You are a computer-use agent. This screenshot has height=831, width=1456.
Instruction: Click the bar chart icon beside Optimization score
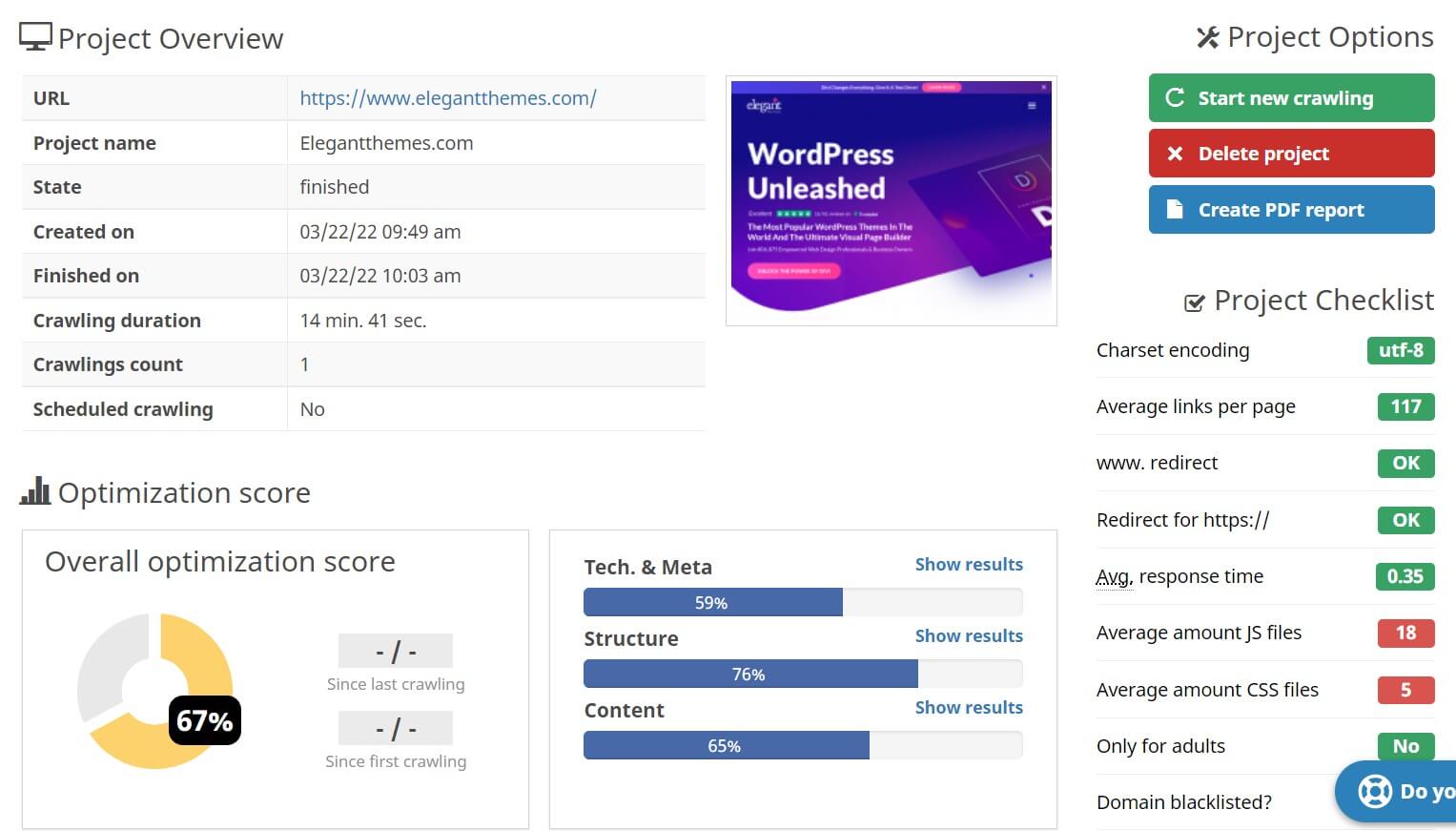click(35, 491)
